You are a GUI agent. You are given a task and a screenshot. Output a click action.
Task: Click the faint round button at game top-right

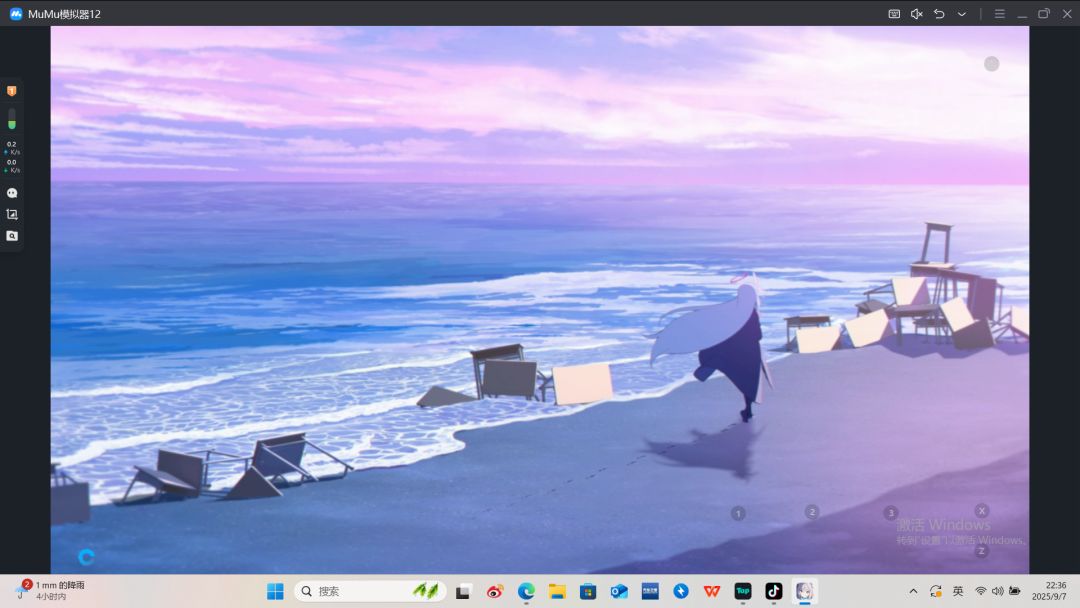point(991,64)
